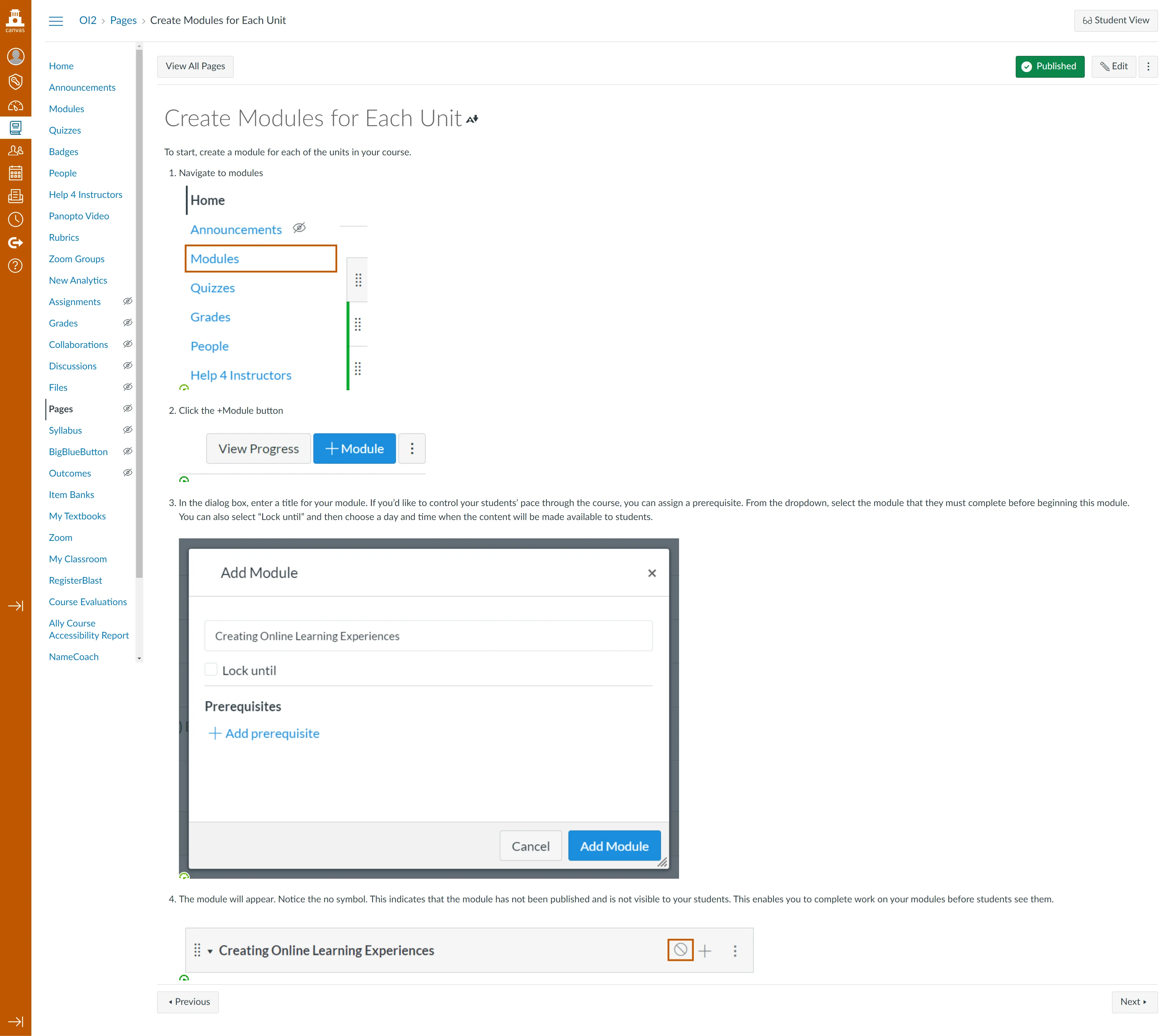Viewport: 1172px width, 1036px height.
Task: Open the page options kebab menu
Action: 1148,66
